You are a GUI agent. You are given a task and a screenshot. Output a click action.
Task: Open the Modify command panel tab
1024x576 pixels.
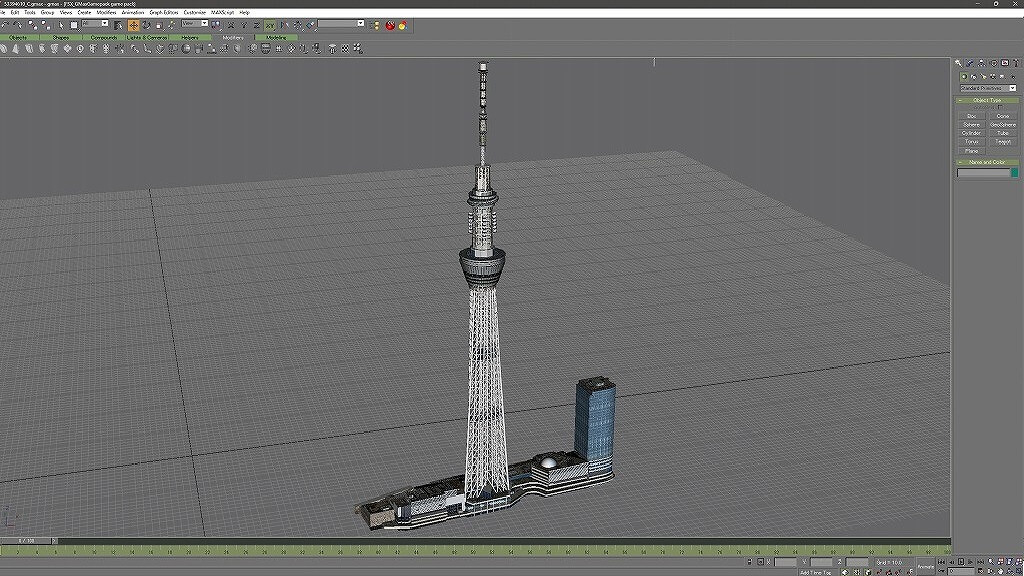click(970, 63)
